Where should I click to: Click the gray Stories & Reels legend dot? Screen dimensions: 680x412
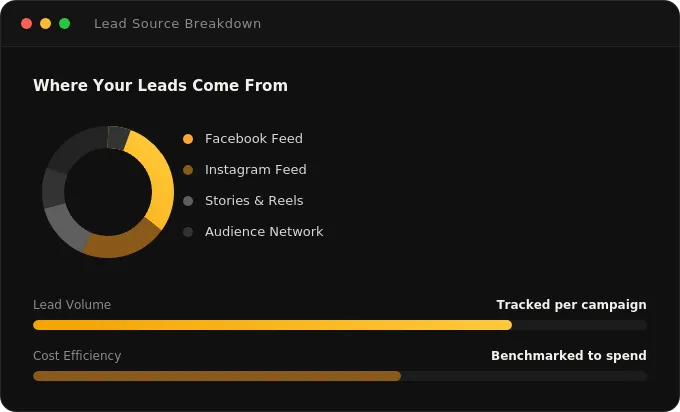[188, 201]
